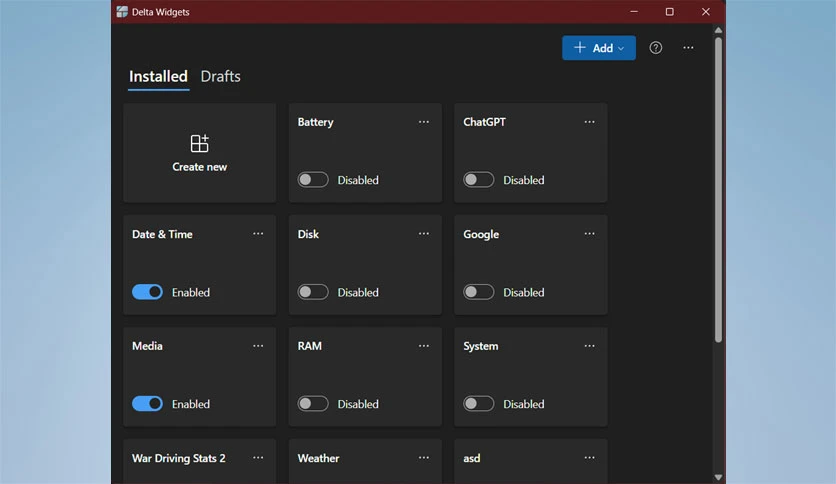Switch to the Installed tab
Screen dimensions: 836x484
tap(158, 76)
